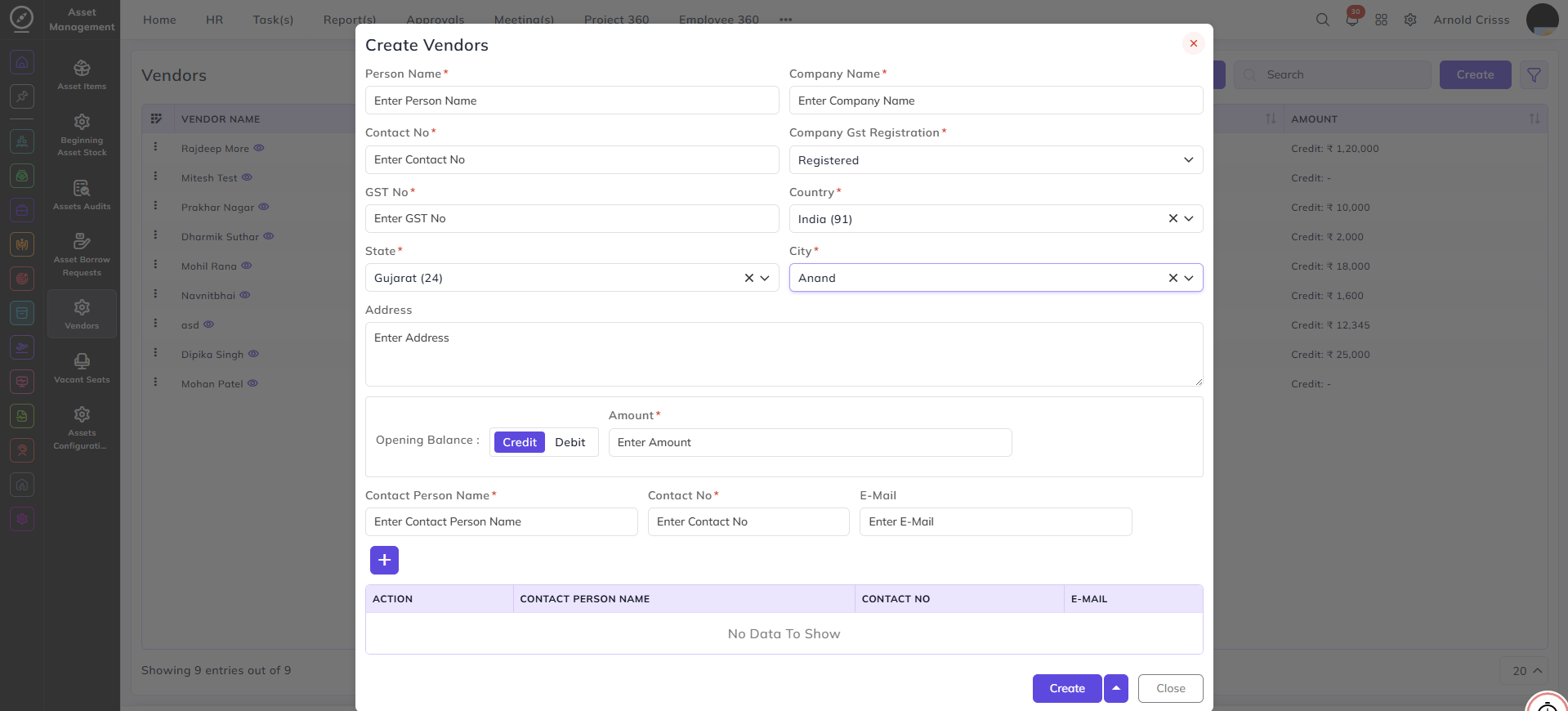This screenshot has height=711, width=1568.
Task: View details eye icon for Dipika Singh
Action: 253,354
